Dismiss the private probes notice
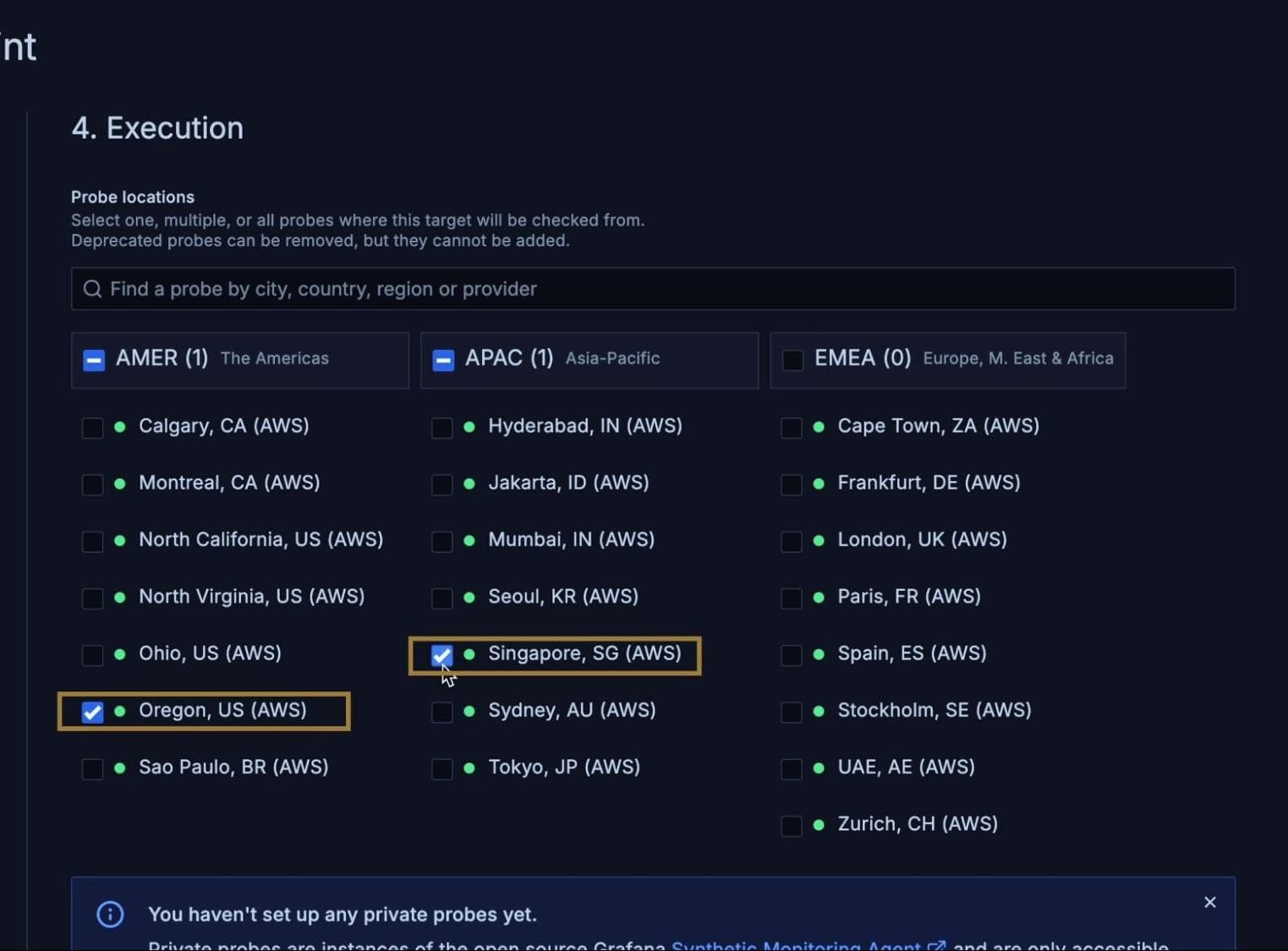This screenshot has width=1288, height=951. click(1210, 902)
